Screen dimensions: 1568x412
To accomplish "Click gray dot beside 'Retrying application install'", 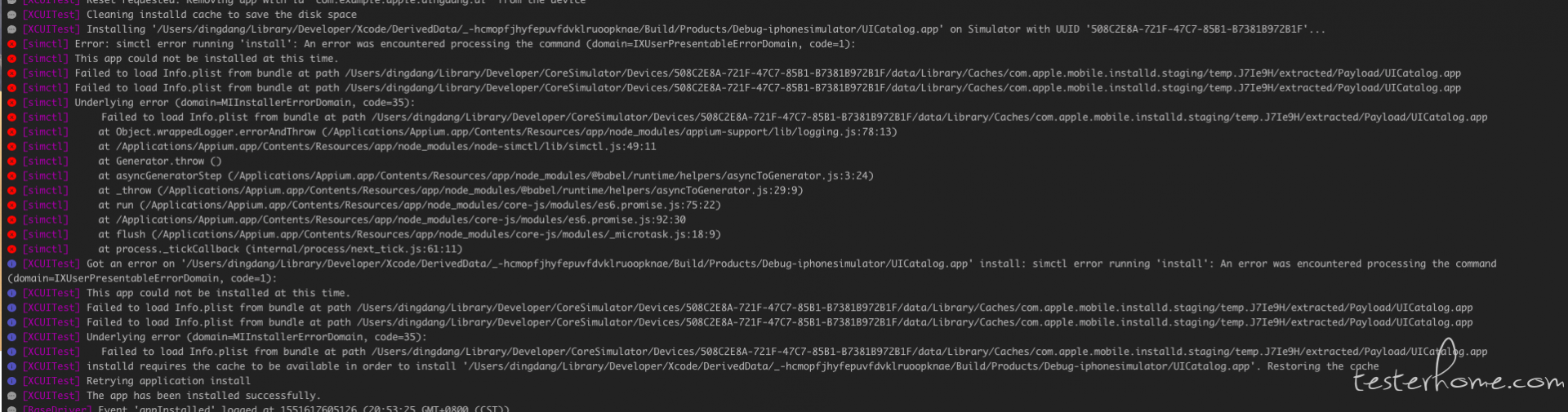I will (11, 381).
